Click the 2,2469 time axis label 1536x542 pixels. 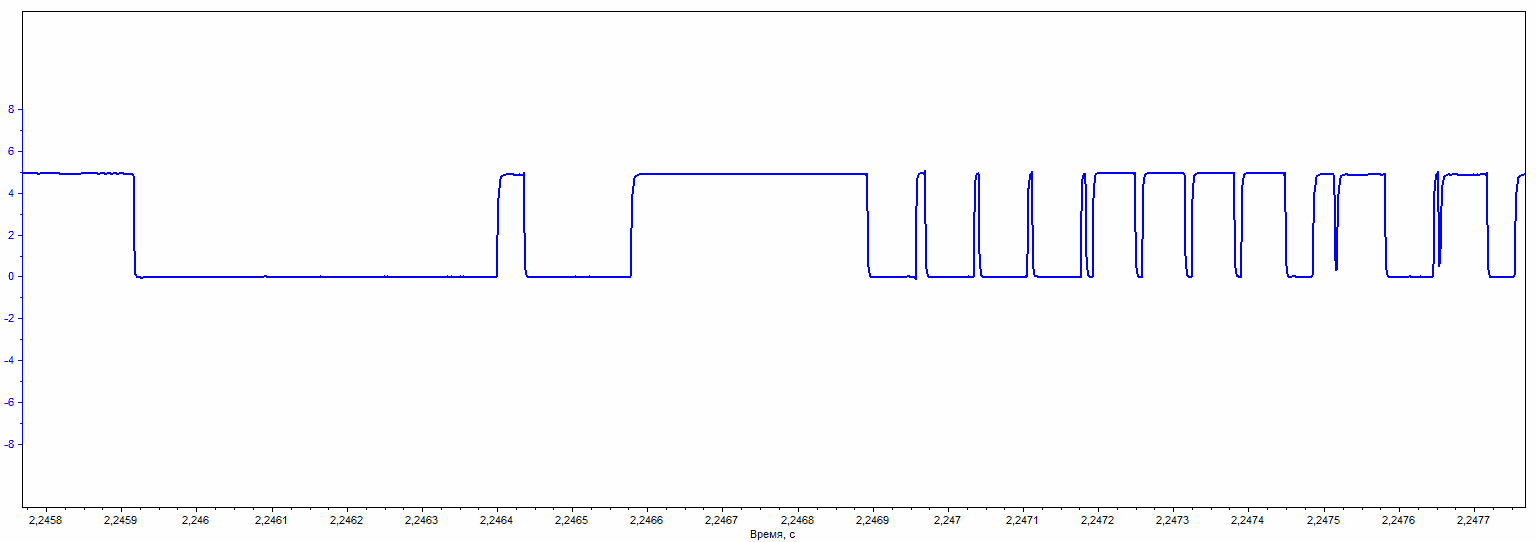pyautogui.click(x=872, y=521)
